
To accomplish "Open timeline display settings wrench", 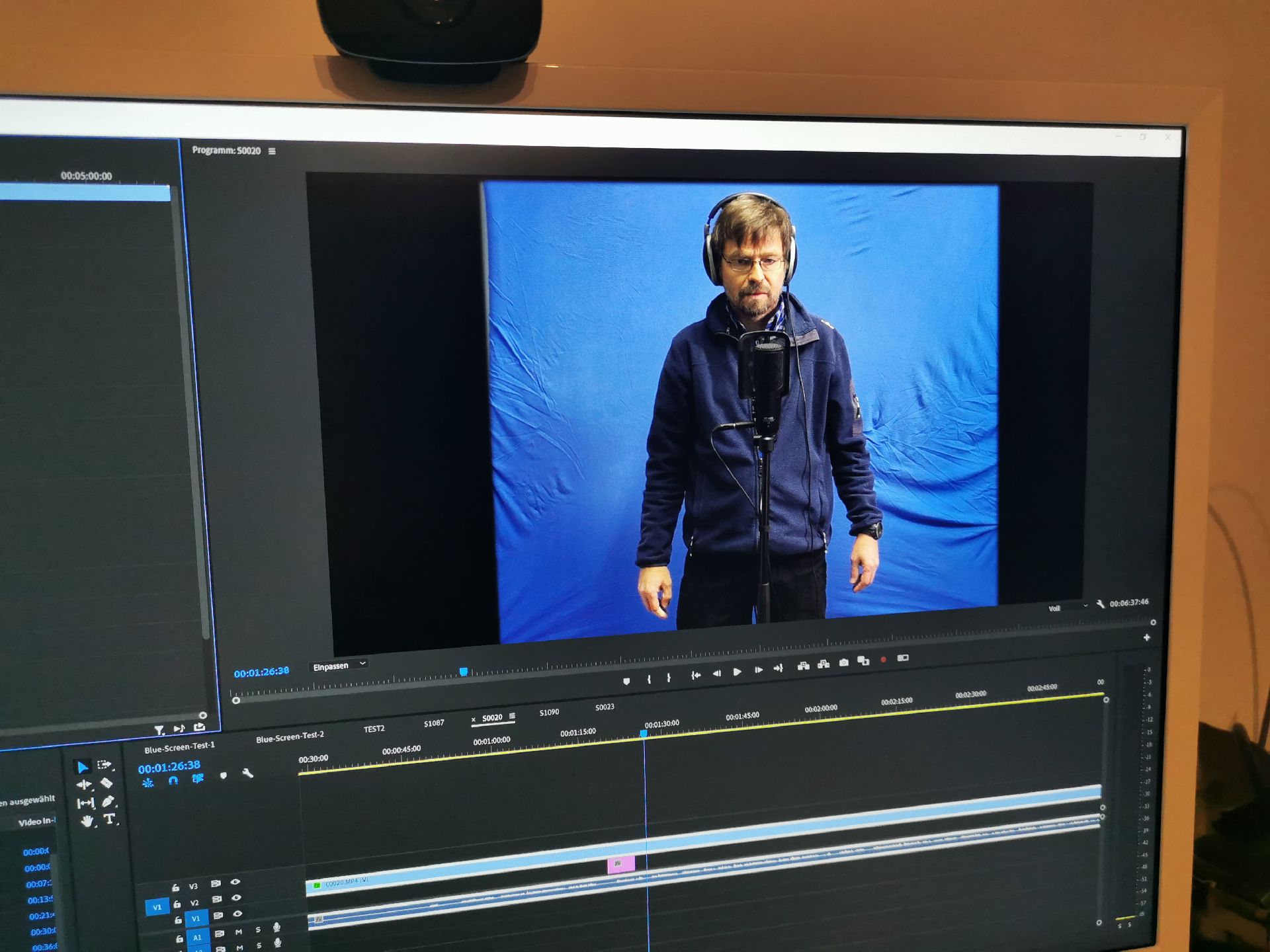I will click(x=247, y=773).
